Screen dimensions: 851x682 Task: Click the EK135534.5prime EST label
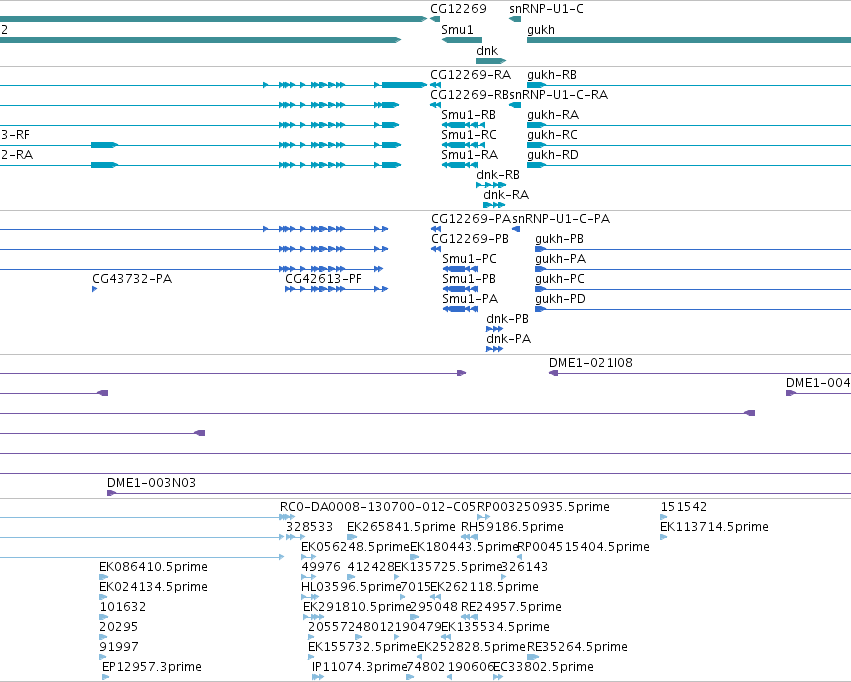496,627
